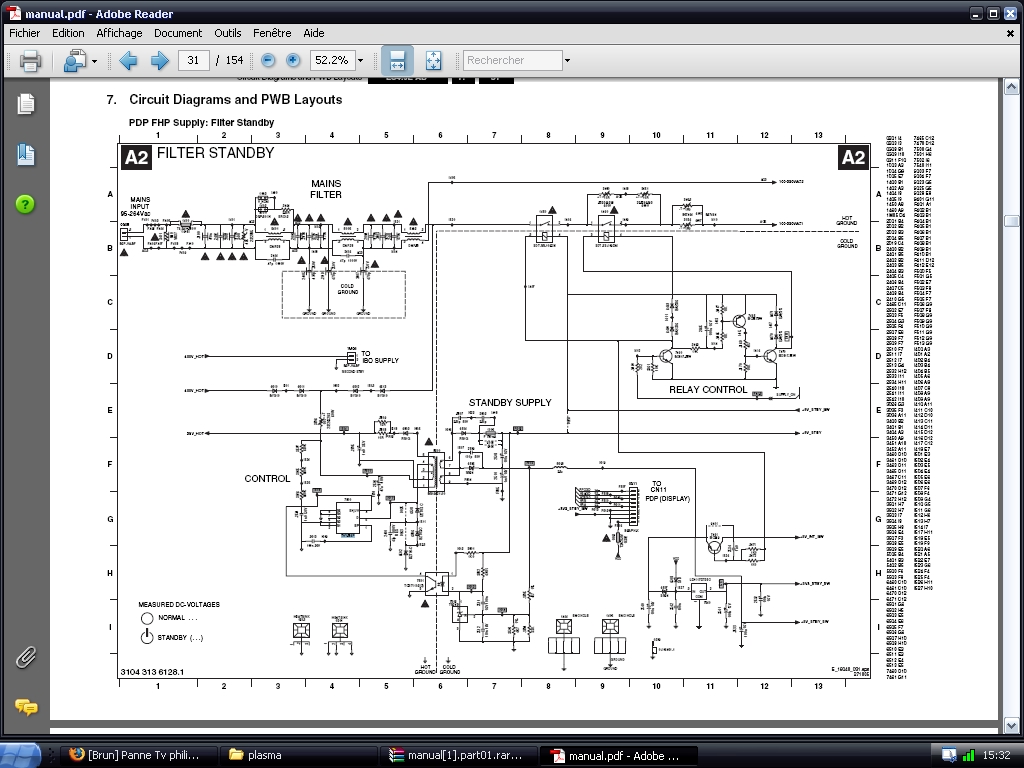Click the 'STANDBY SUPPLY' label in diagram
The image size is (1024, 768).
click(x=510, y=403)
